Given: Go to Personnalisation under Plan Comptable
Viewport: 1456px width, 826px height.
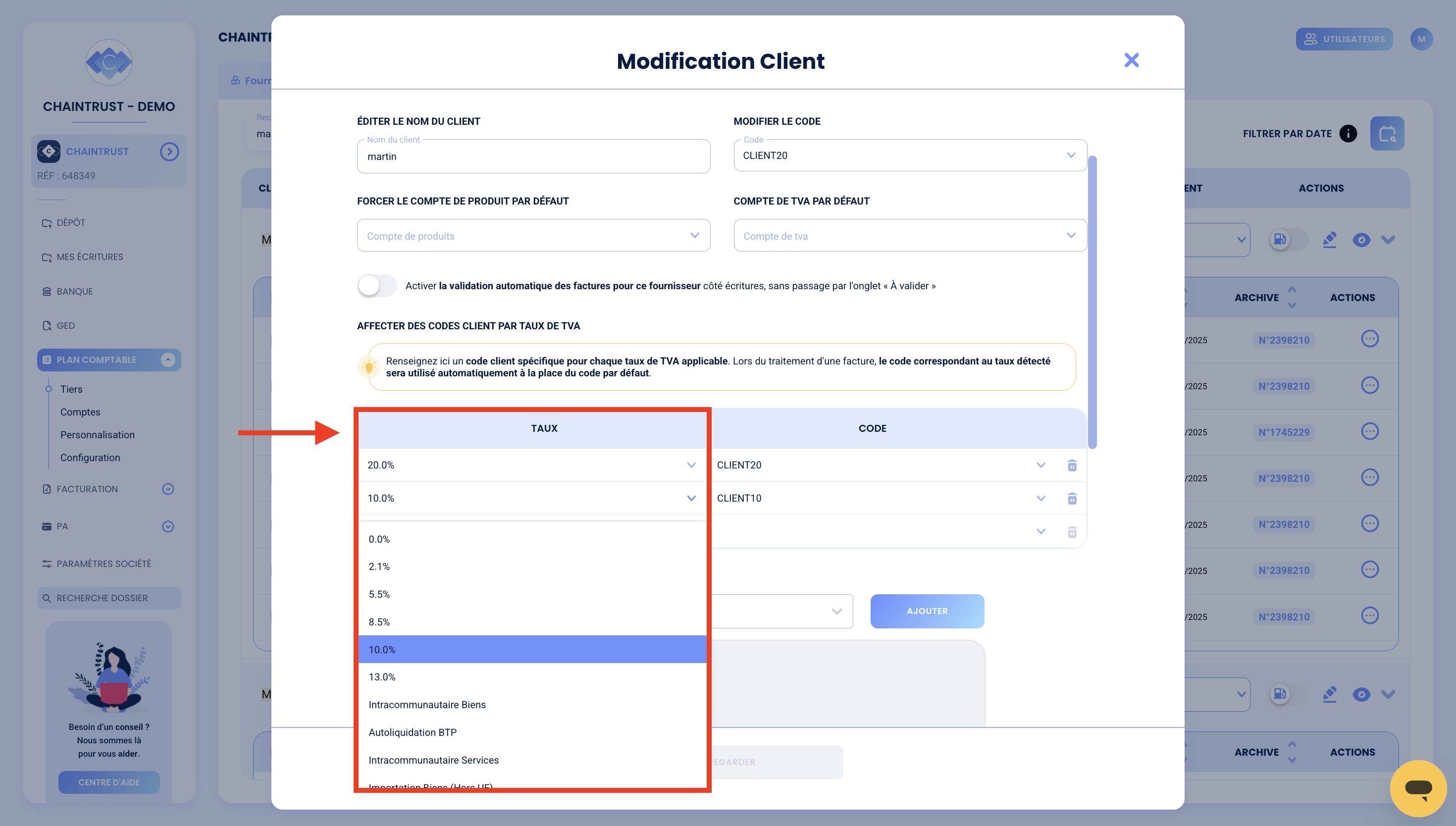Looking at the screenshot, I should pos(97,435).
